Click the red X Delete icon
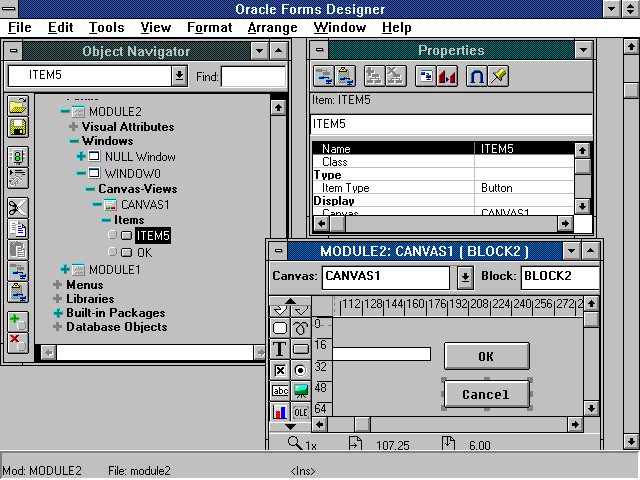 (x=17, y=342)
